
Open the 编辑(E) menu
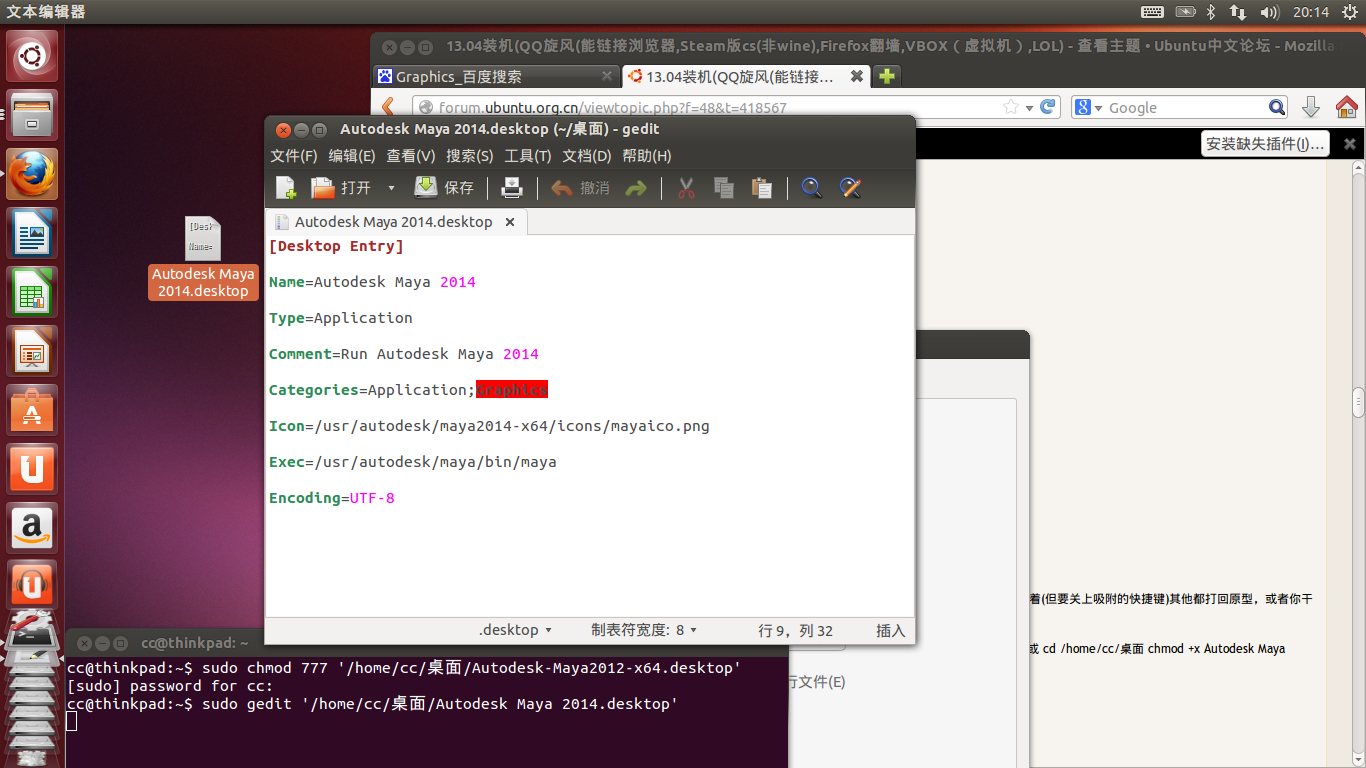click(352, 156)
